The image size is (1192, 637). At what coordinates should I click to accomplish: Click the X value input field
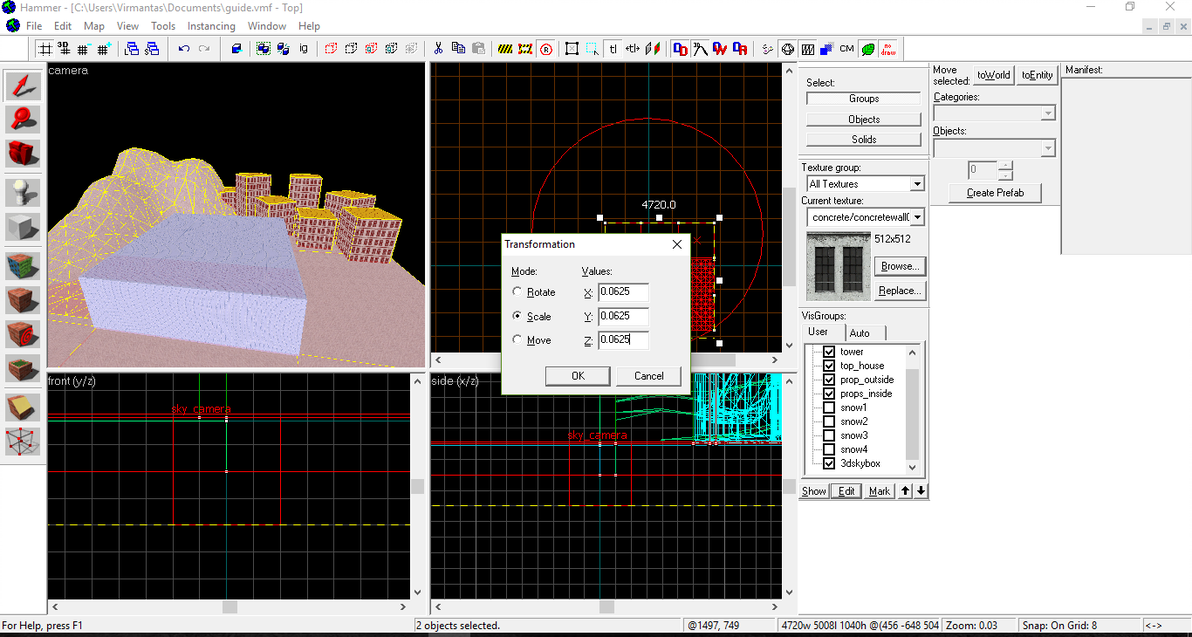(623, 293)
